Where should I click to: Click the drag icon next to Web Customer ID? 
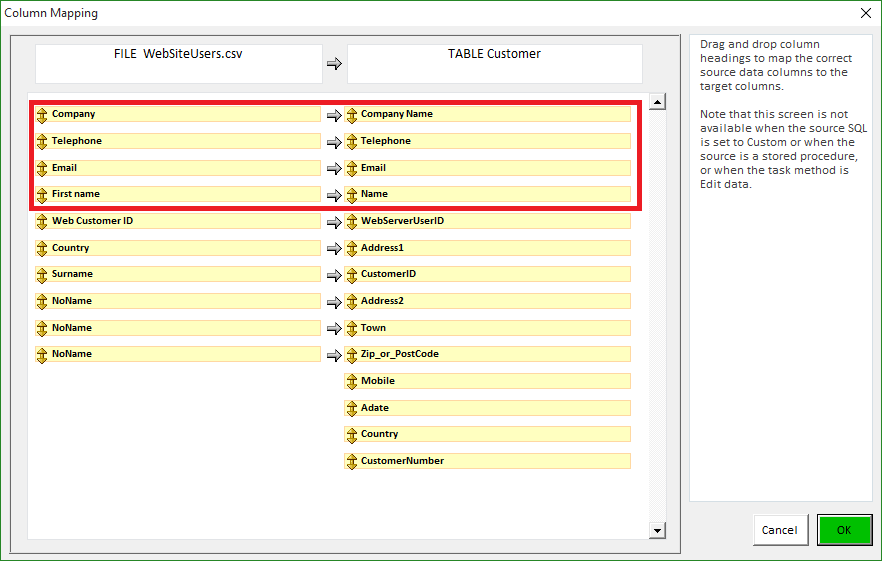click(42, 221)
